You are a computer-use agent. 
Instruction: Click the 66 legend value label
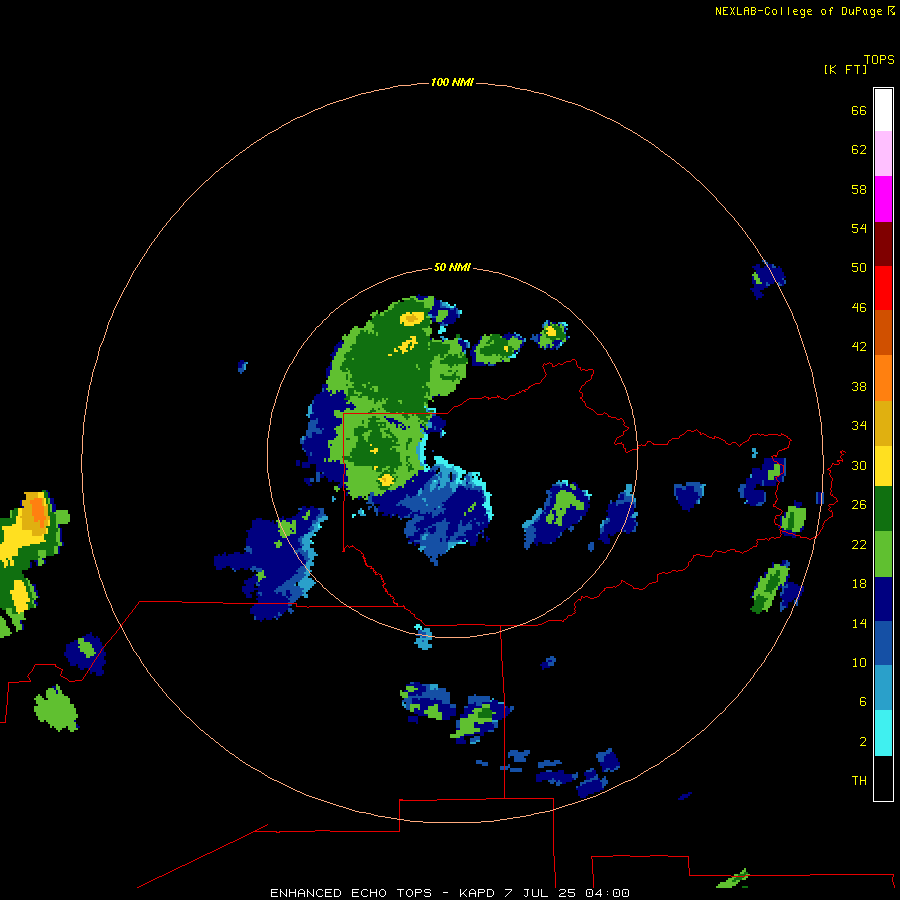[859, 111]
